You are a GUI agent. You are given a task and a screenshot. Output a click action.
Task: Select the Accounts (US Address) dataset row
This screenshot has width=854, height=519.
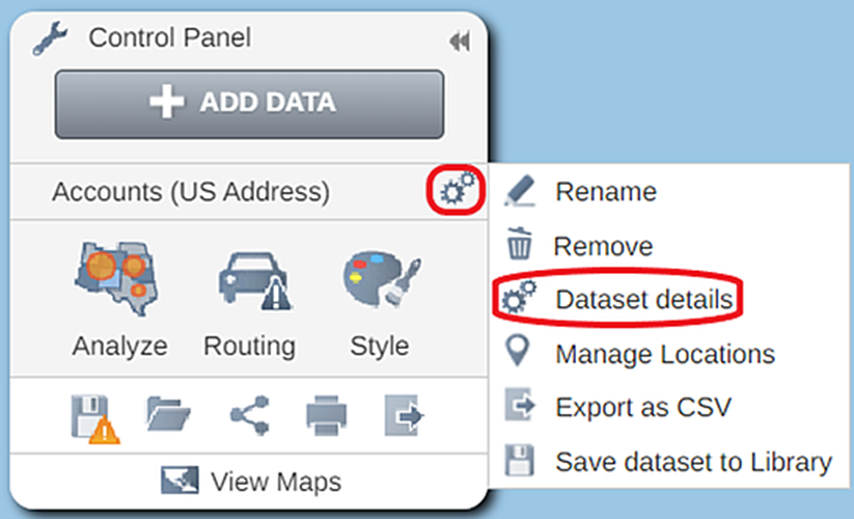pos(248,192)
